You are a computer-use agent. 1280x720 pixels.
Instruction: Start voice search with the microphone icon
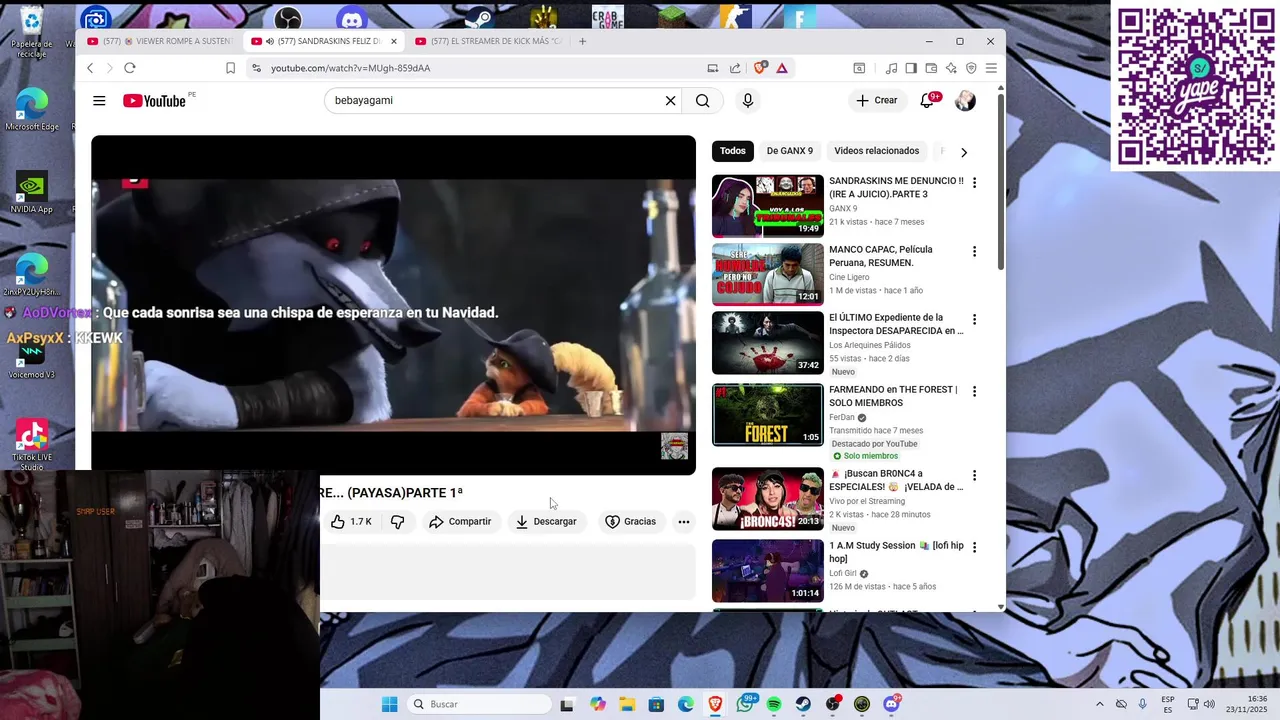click(x=747, y=100)
